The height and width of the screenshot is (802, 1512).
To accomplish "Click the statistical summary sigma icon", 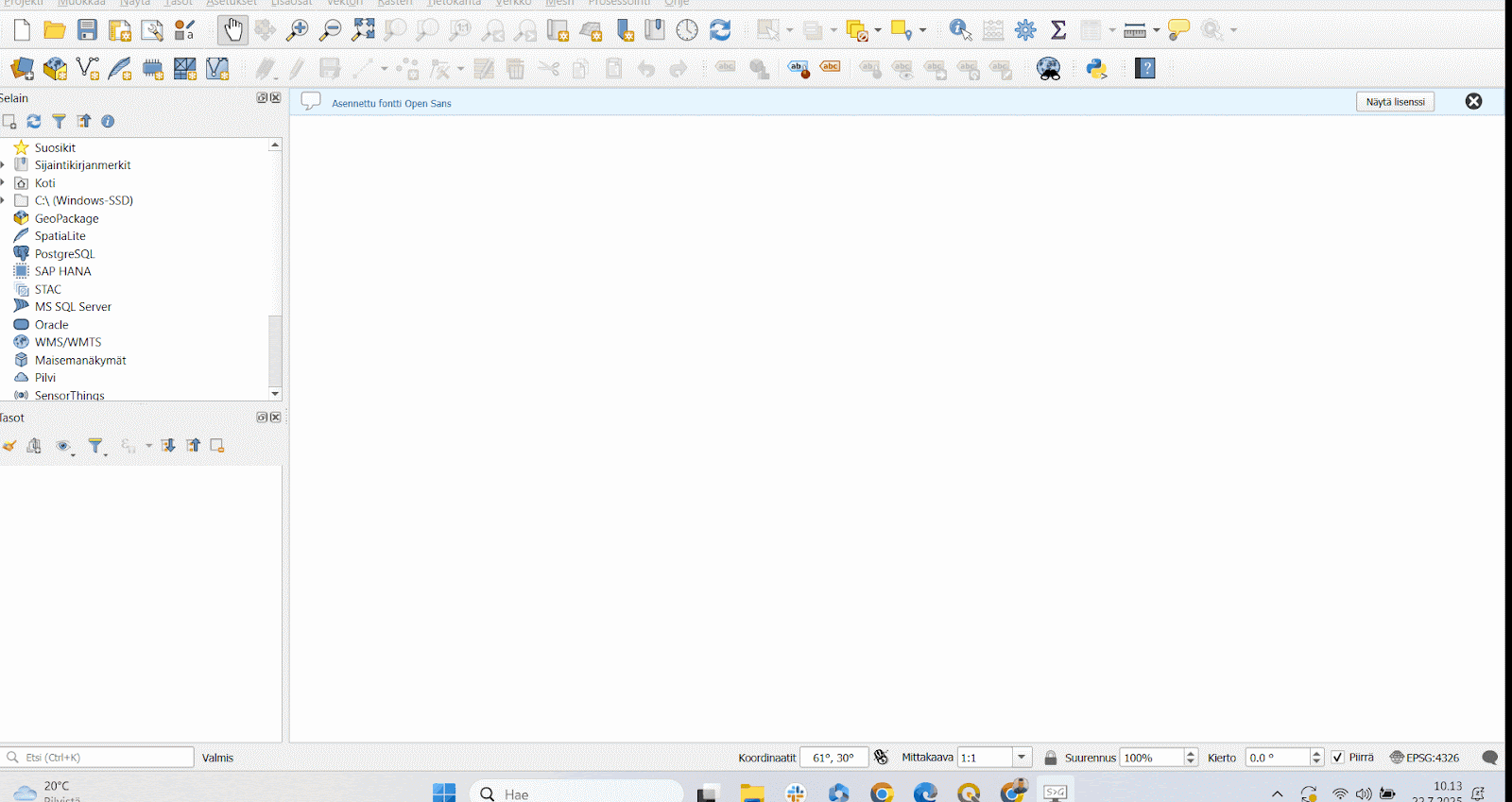I will 1058,30.
